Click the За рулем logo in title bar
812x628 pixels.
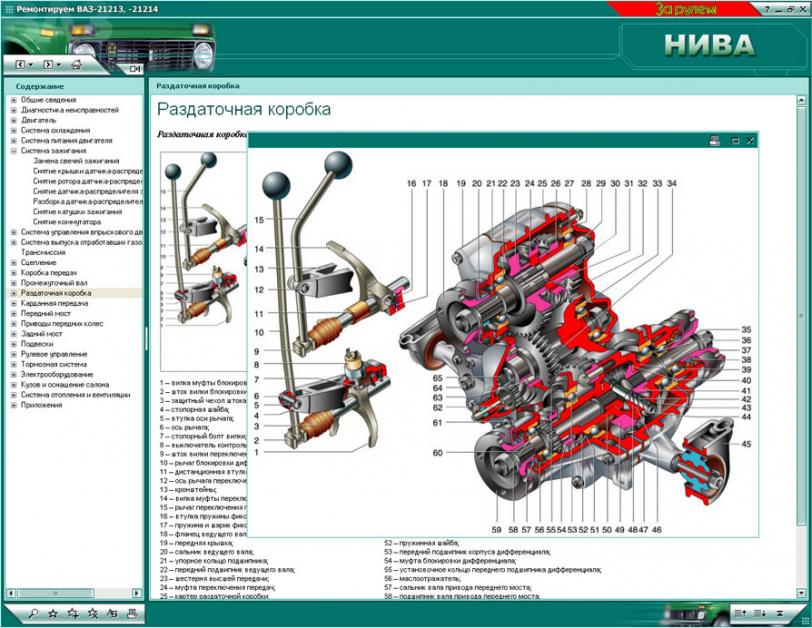point(686,9)
